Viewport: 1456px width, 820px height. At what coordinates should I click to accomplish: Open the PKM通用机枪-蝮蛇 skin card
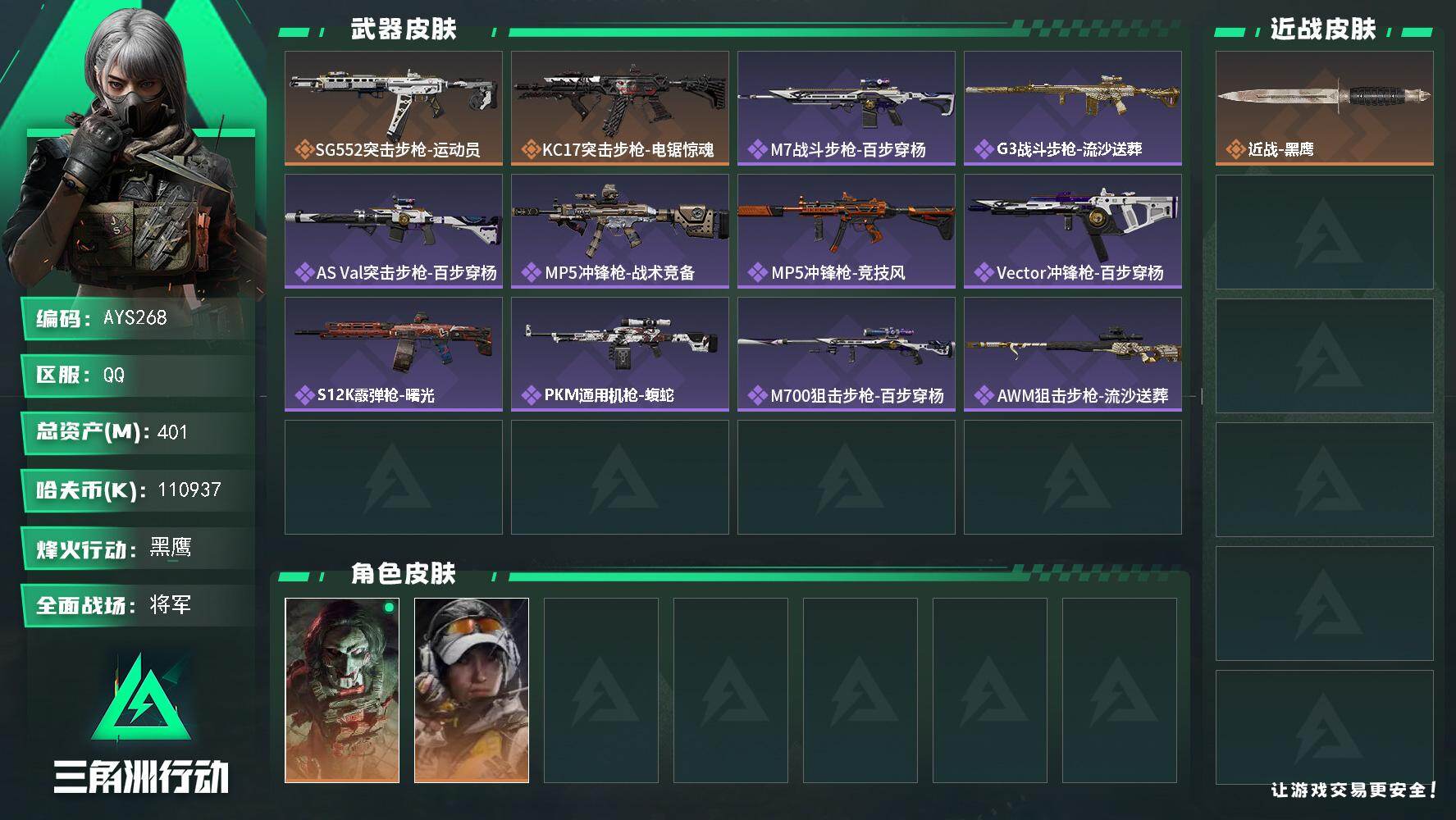(620, 354)
